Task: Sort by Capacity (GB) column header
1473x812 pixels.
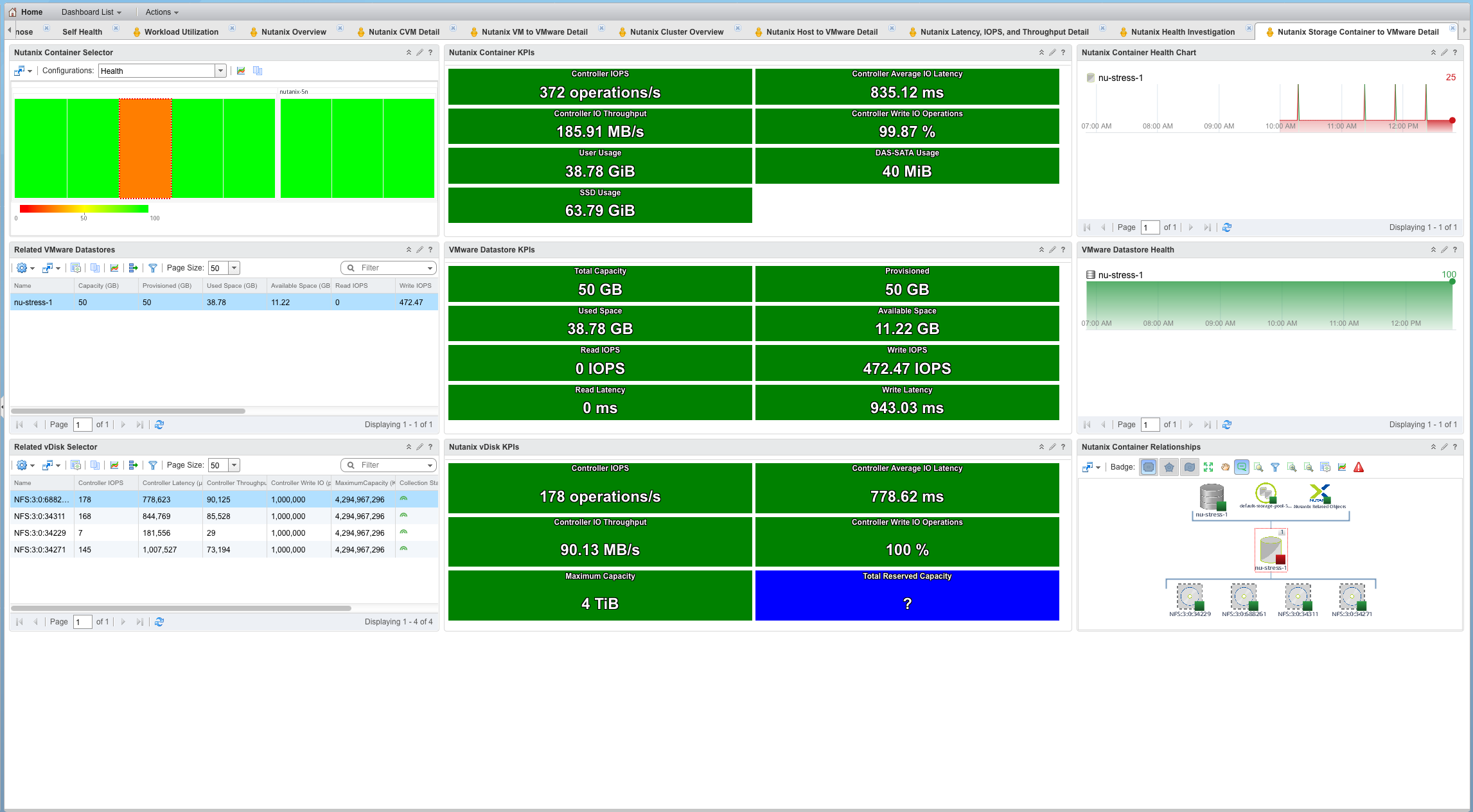Action: (x=106, y=286)
